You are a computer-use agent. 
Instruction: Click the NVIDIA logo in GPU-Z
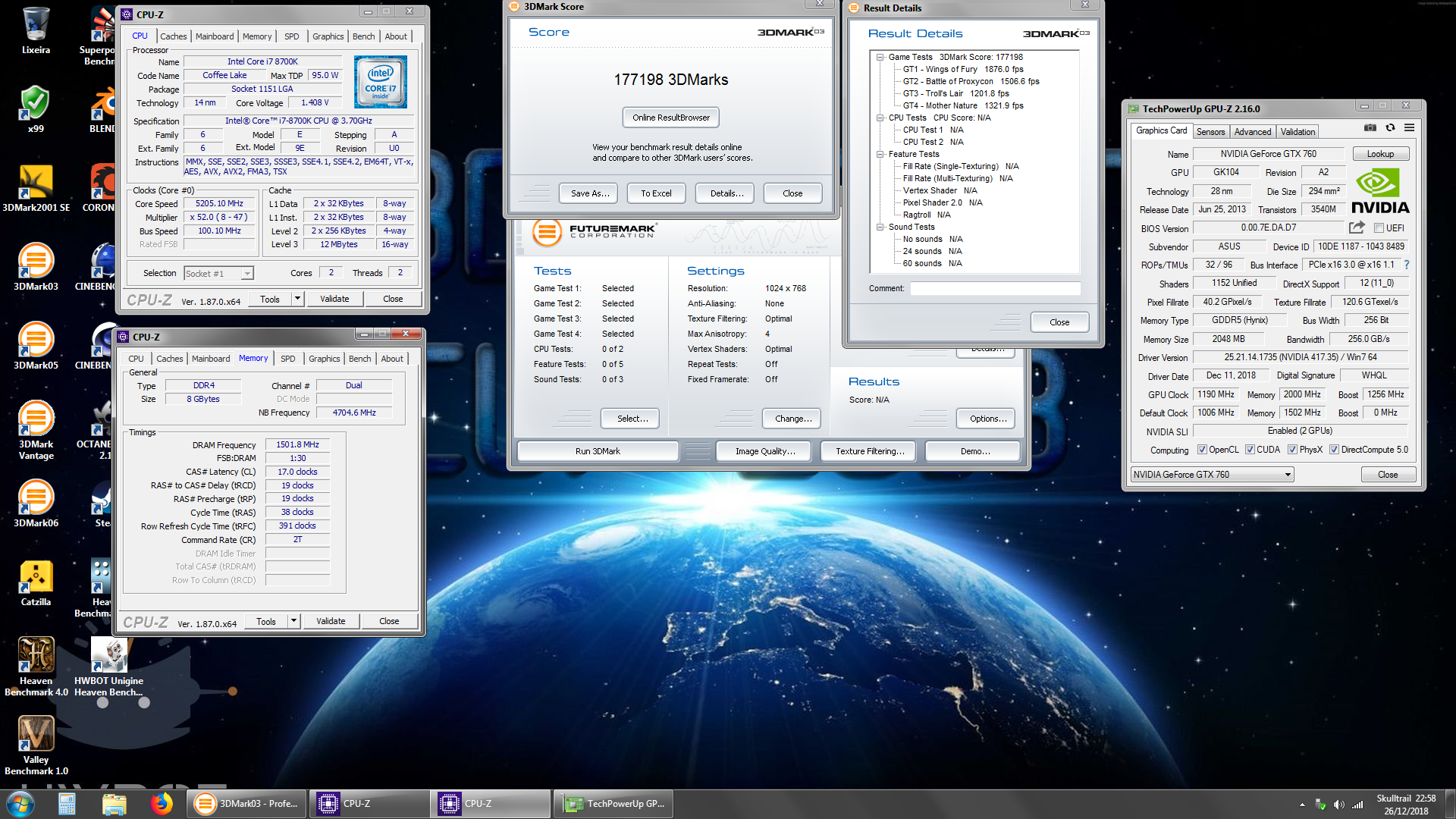coord(1380,192)
